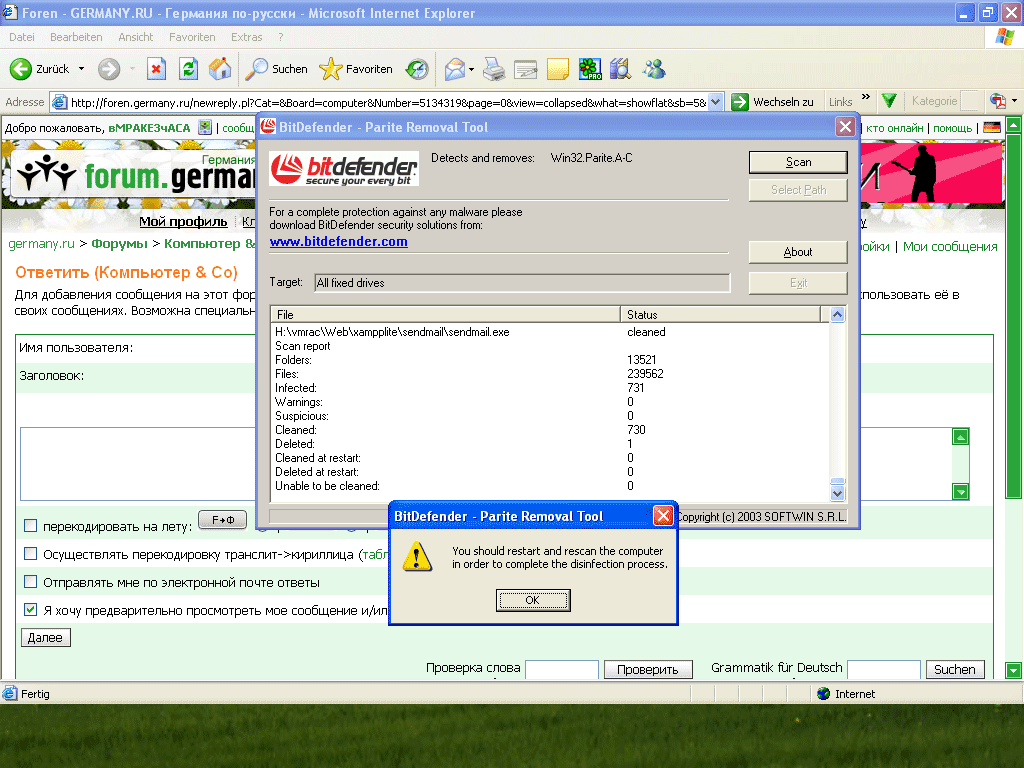Click OK in the restart message box
1024x768 pixels.
(533, 600)
